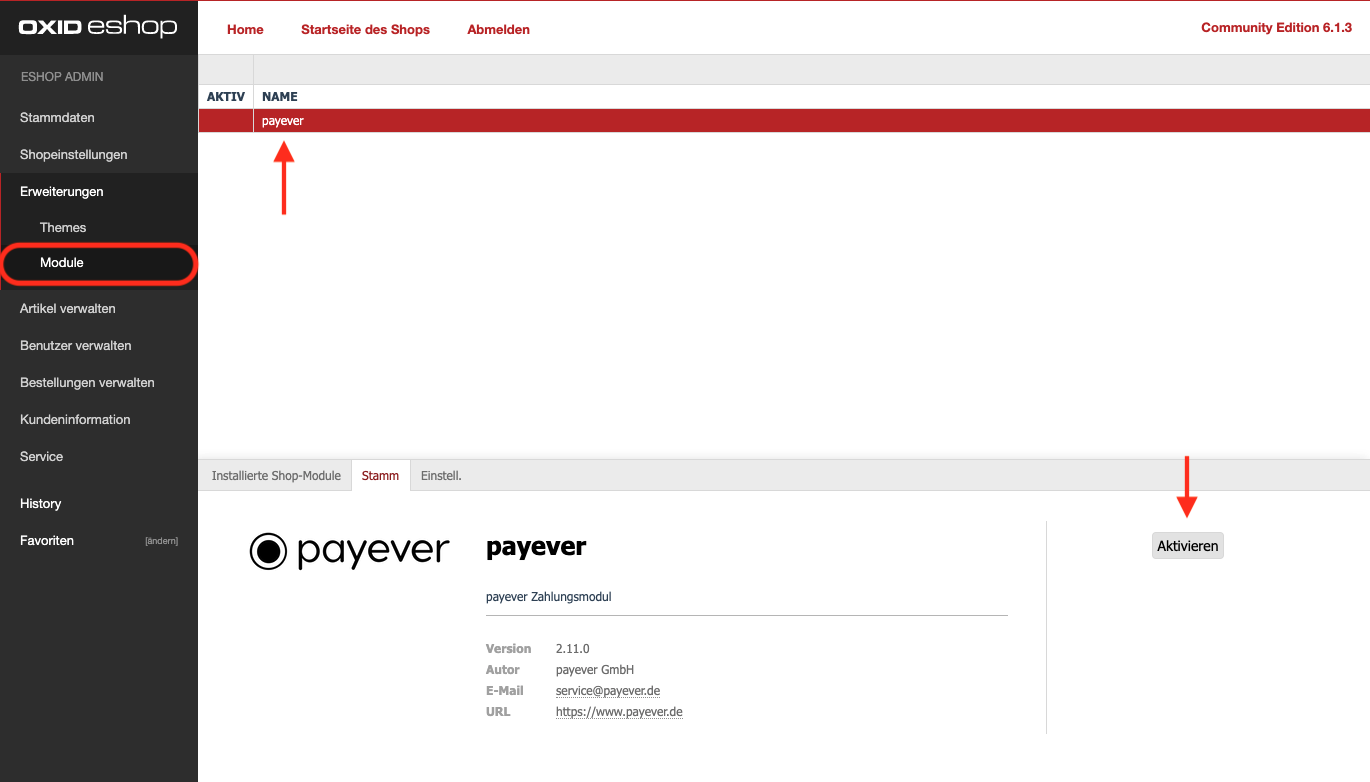Switch to Installierte Shop-Module tab

pyautogui.click(x=276, y=476)
